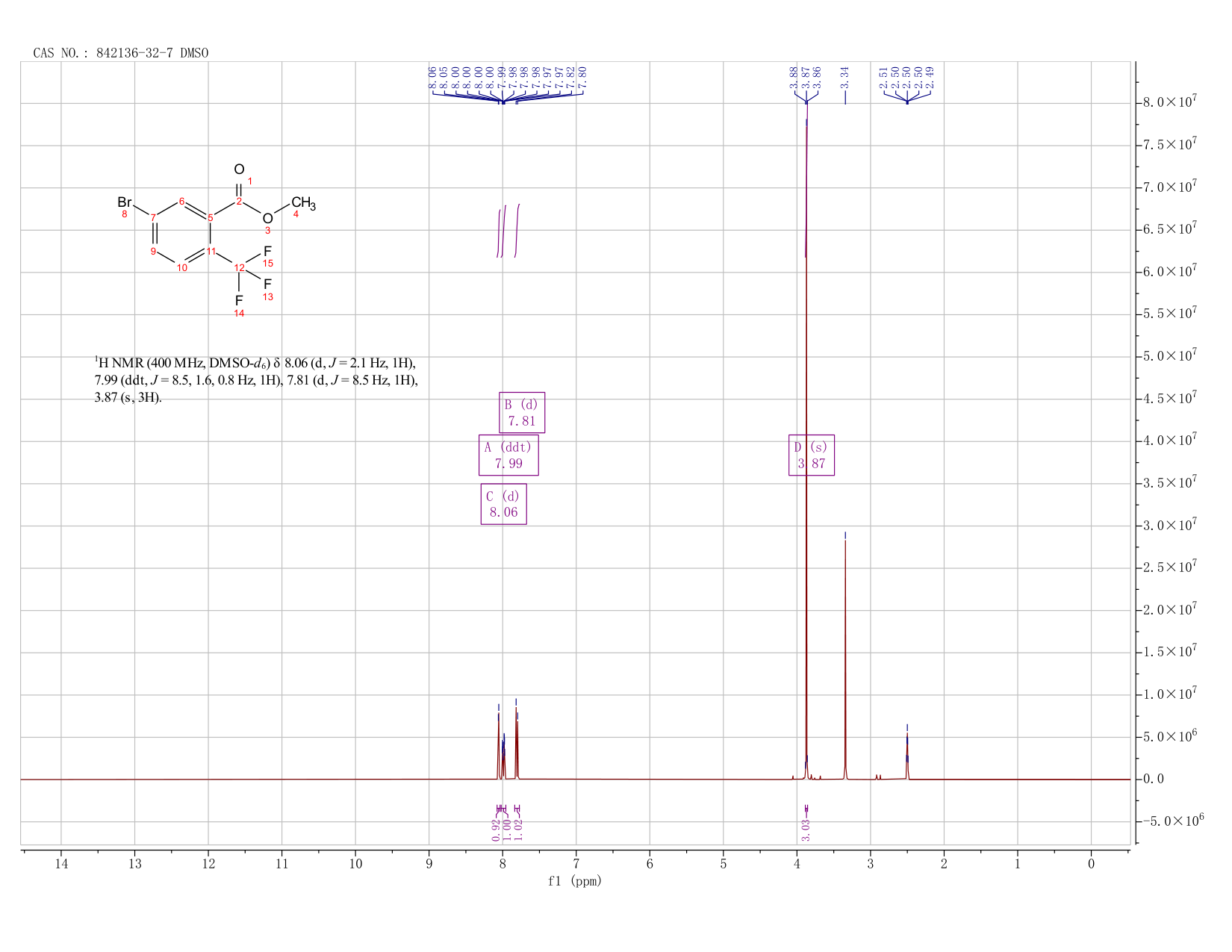Image resolution: width=1232 pixels, height=952 pixels.
Task: Select multiplet box C (d) 8.06
Action: (x=504, y=505)
